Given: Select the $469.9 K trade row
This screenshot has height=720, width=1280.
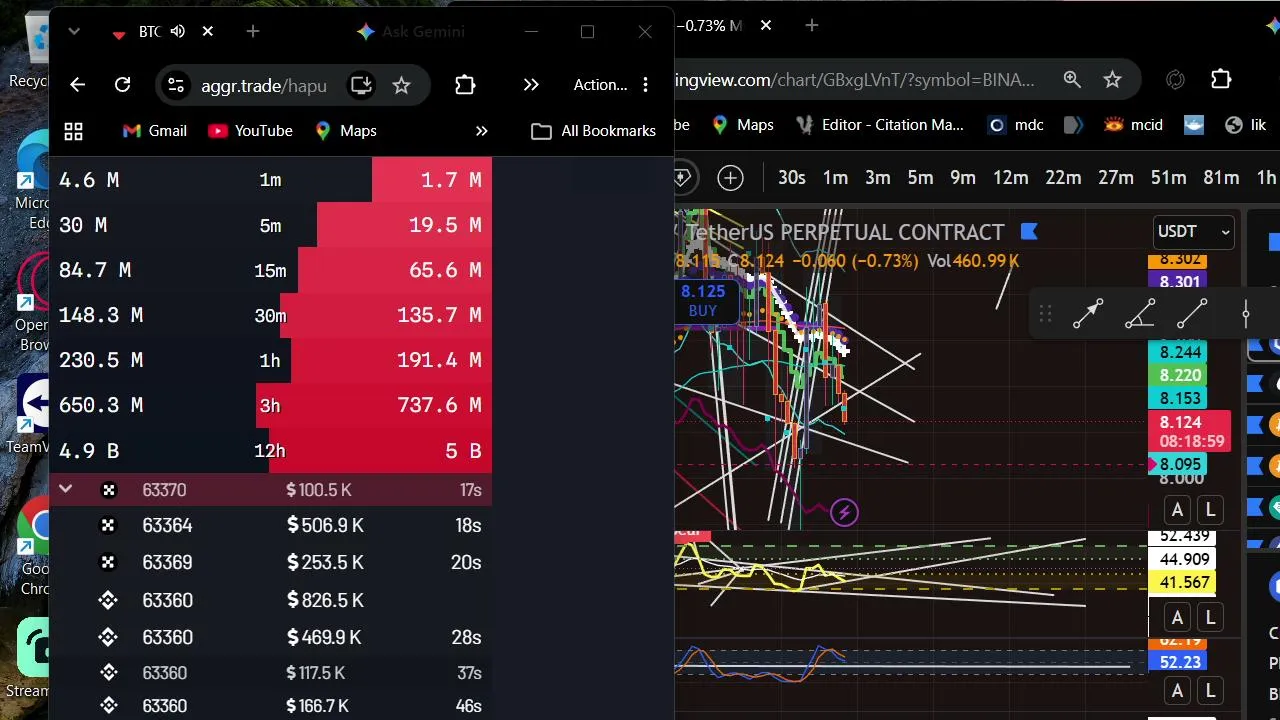Looking at the screenshot, I should [270, 637].
